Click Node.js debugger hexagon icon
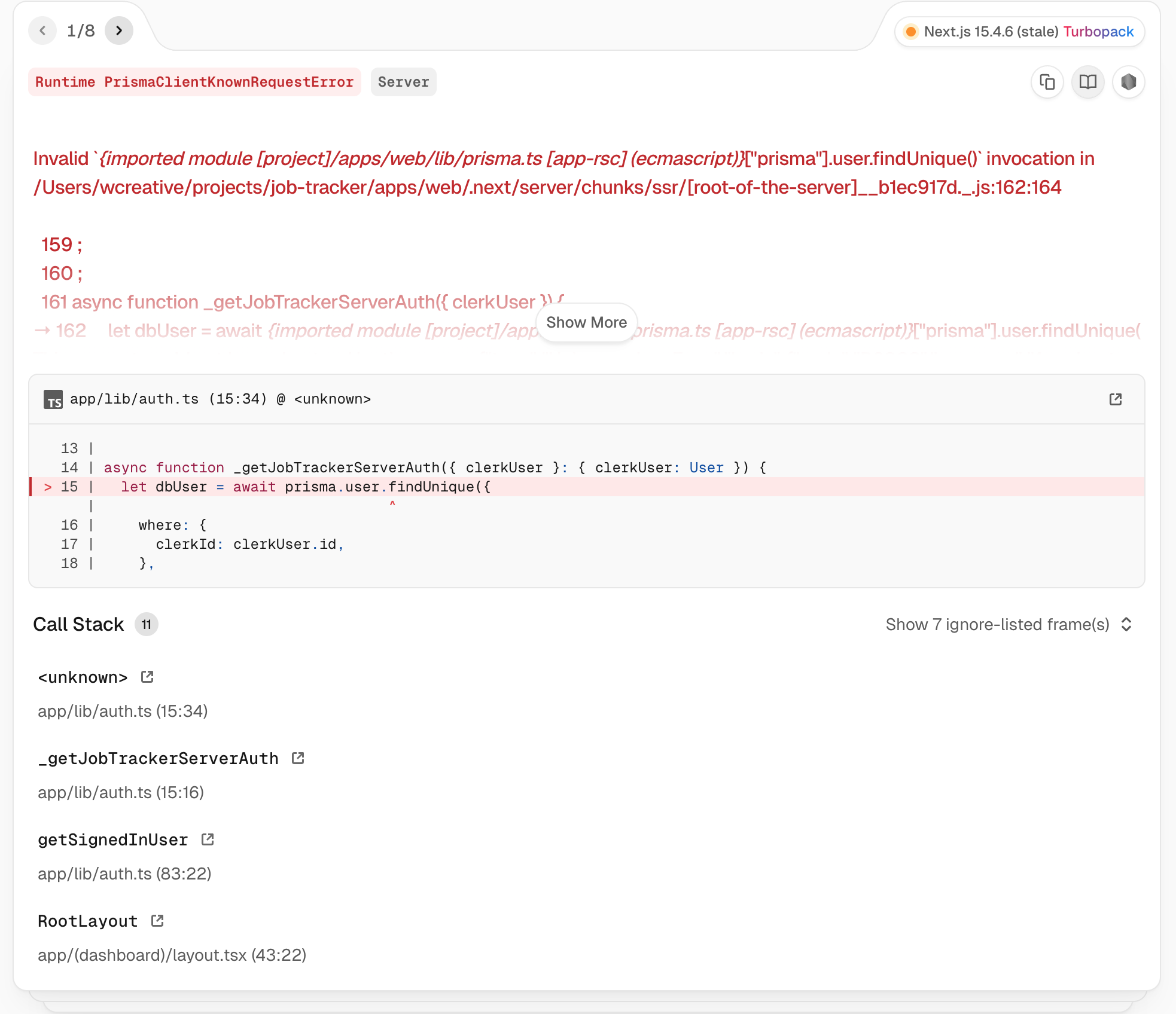Image resolution: width=1176 pixels, height=1014 pixels. [x=1128, y=82]
